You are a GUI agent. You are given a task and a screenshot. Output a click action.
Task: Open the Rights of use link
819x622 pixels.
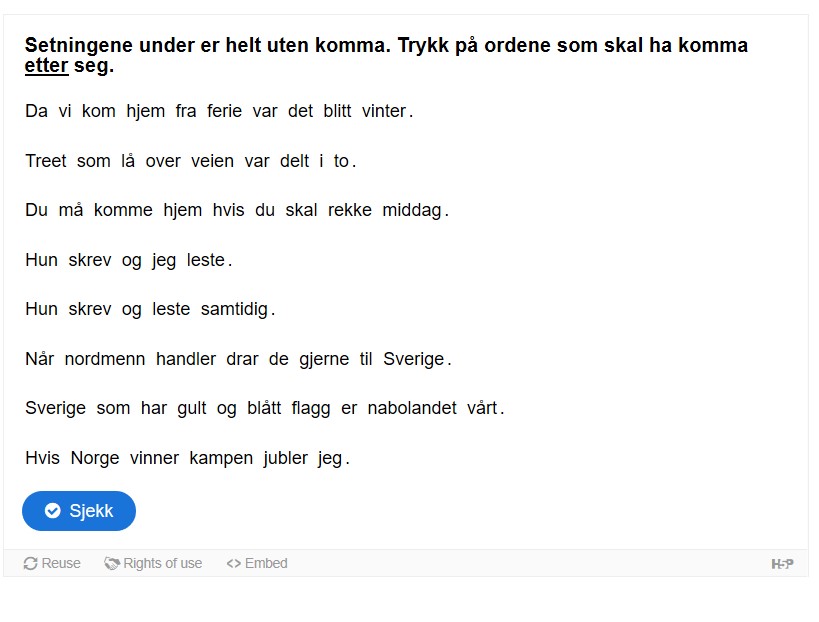click(x=153, y=564)
